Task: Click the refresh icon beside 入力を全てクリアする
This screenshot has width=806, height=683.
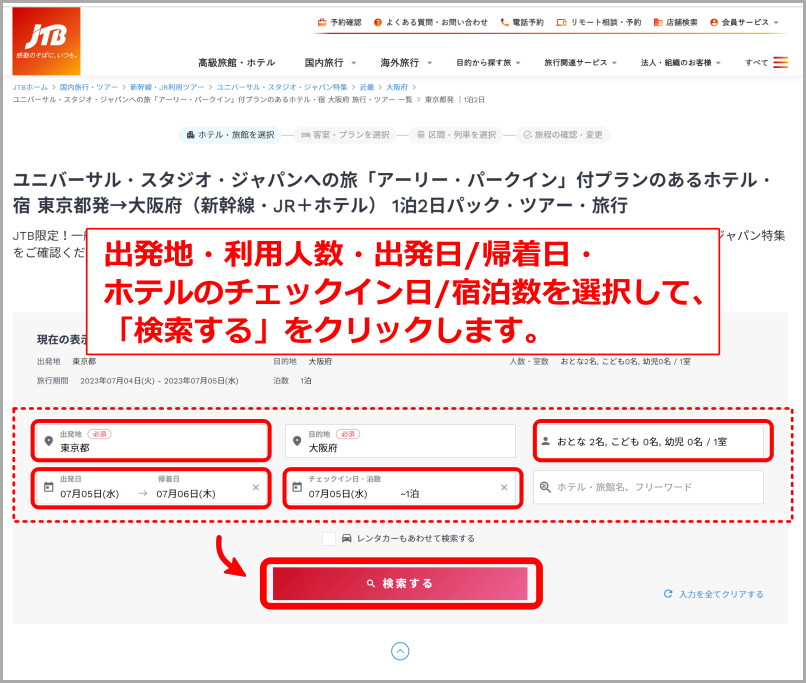Action: click(x=668, y=594)
